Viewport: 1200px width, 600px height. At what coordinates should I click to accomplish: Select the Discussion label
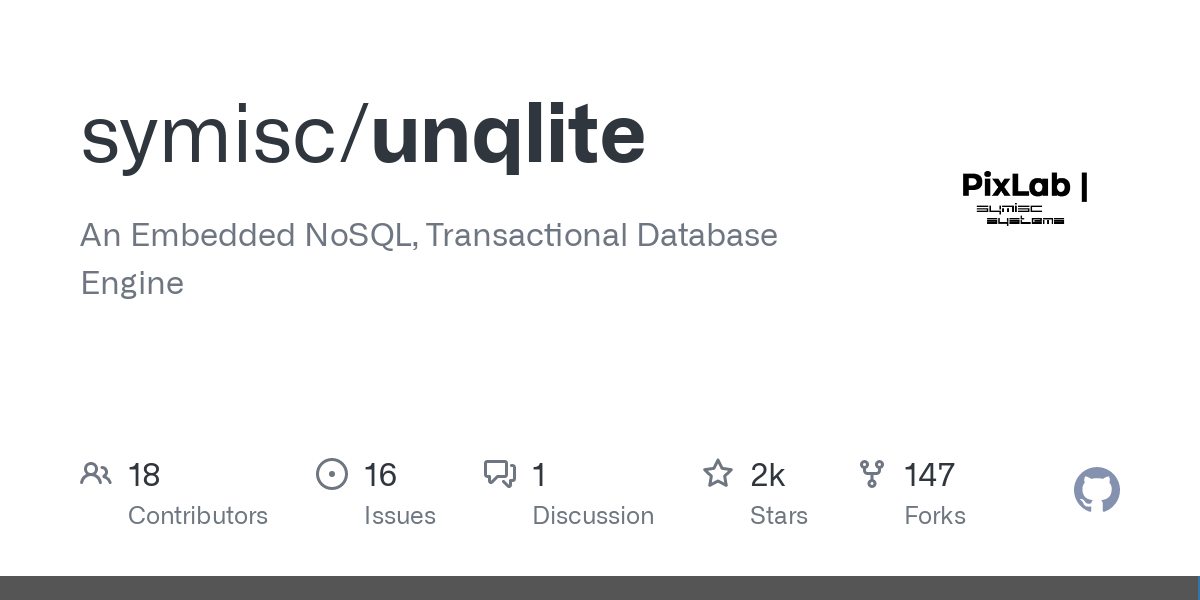pyautogui.click(x=593, y=516)
